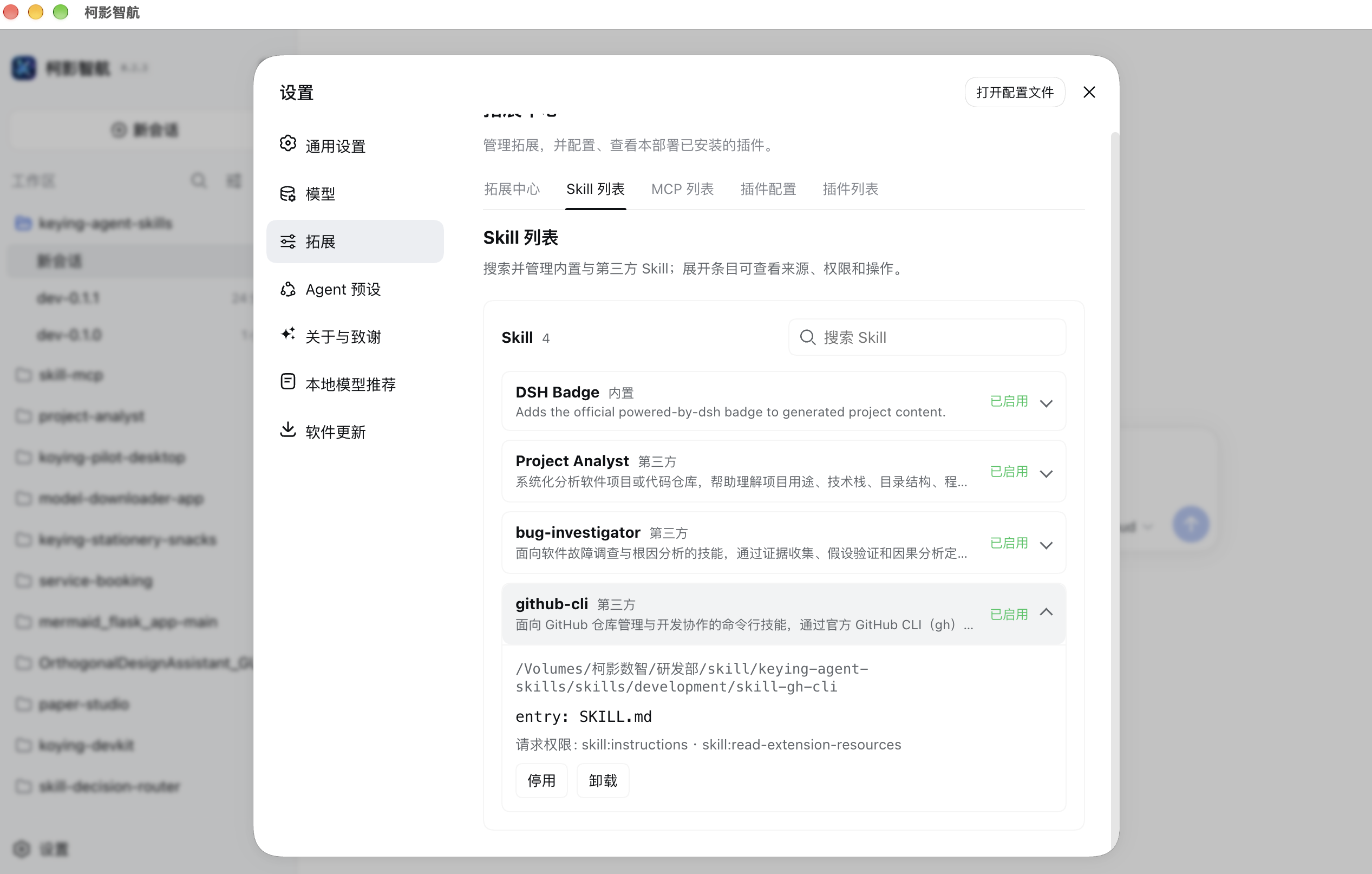
Task: Click the 新会话 button in the sidebar
Action: (144, 130)
